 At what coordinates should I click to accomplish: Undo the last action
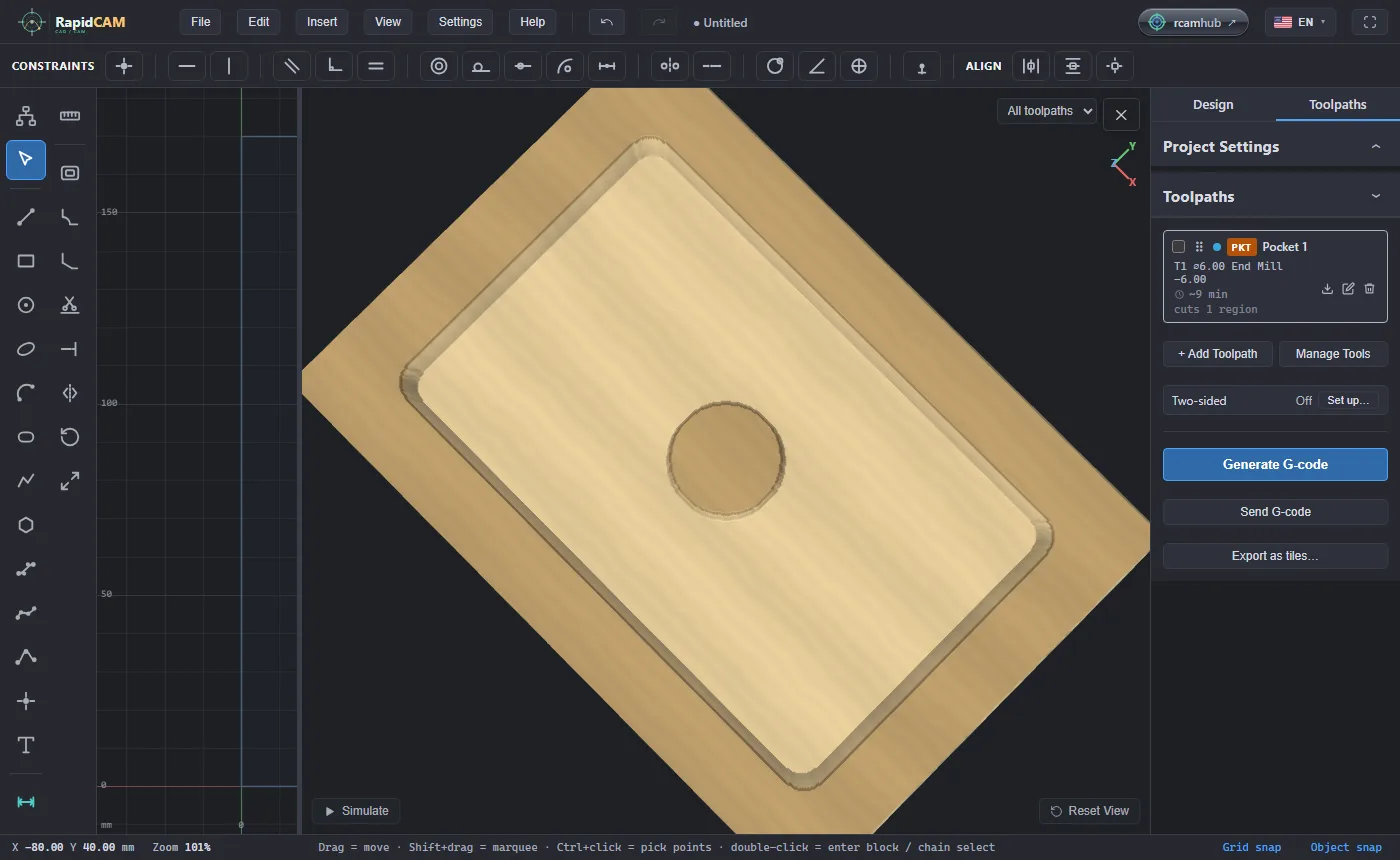point(607,22)
